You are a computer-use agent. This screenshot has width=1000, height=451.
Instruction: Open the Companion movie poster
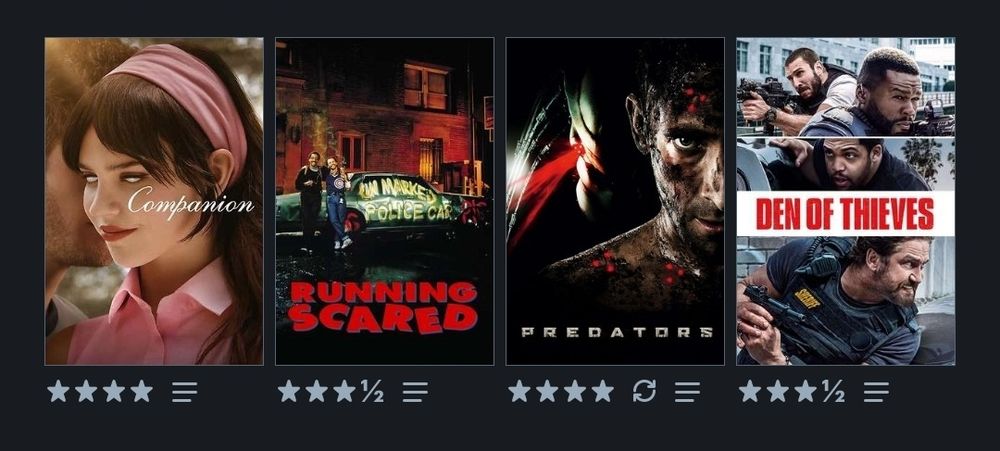tap(154, 201)
